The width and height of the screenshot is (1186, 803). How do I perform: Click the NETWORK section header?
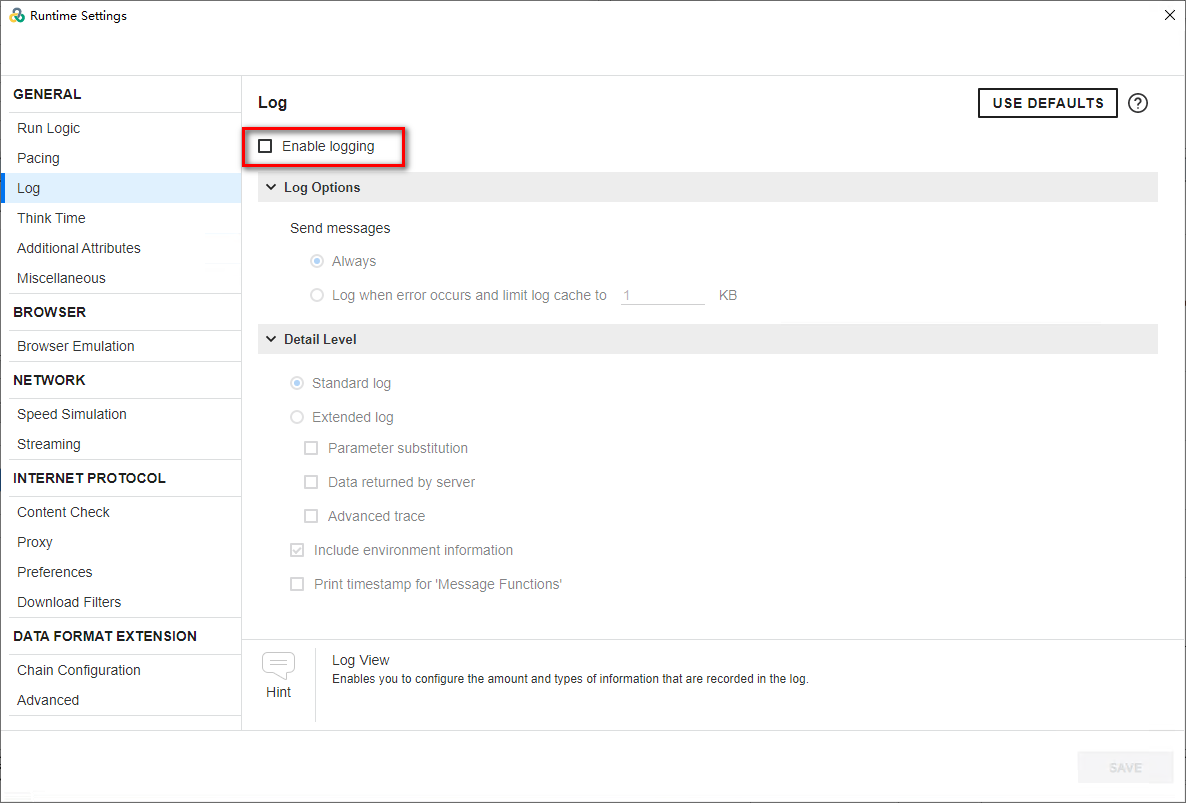click(x=49, y=380)
